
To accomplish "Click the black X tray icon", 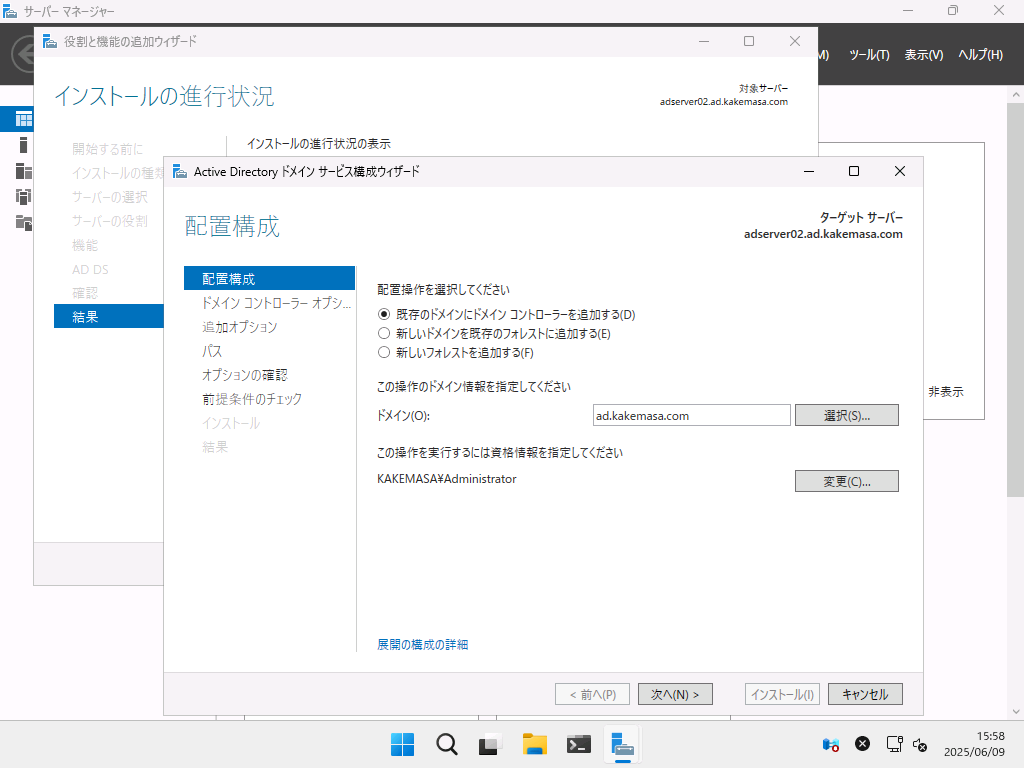I will (863, 744).
